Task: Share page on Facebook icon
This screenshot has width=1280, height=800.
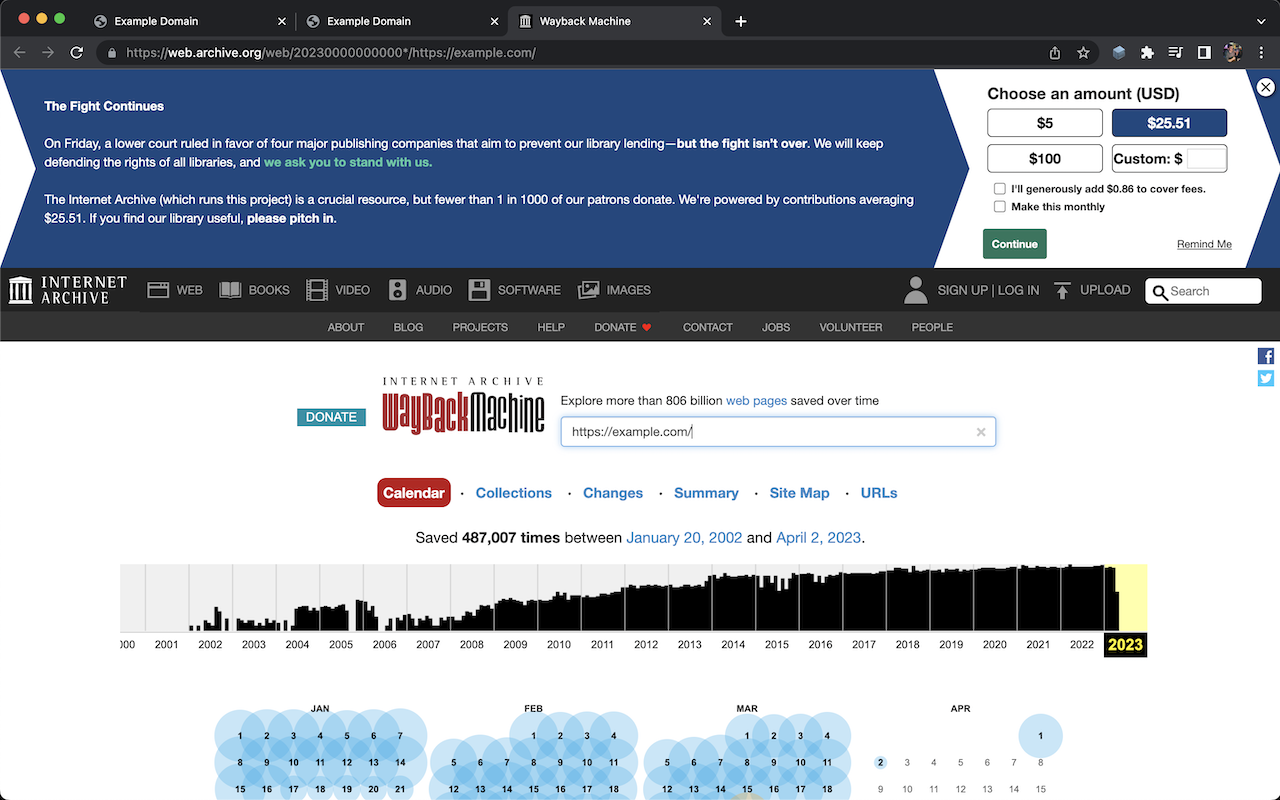Action: tap(1266, 356)
